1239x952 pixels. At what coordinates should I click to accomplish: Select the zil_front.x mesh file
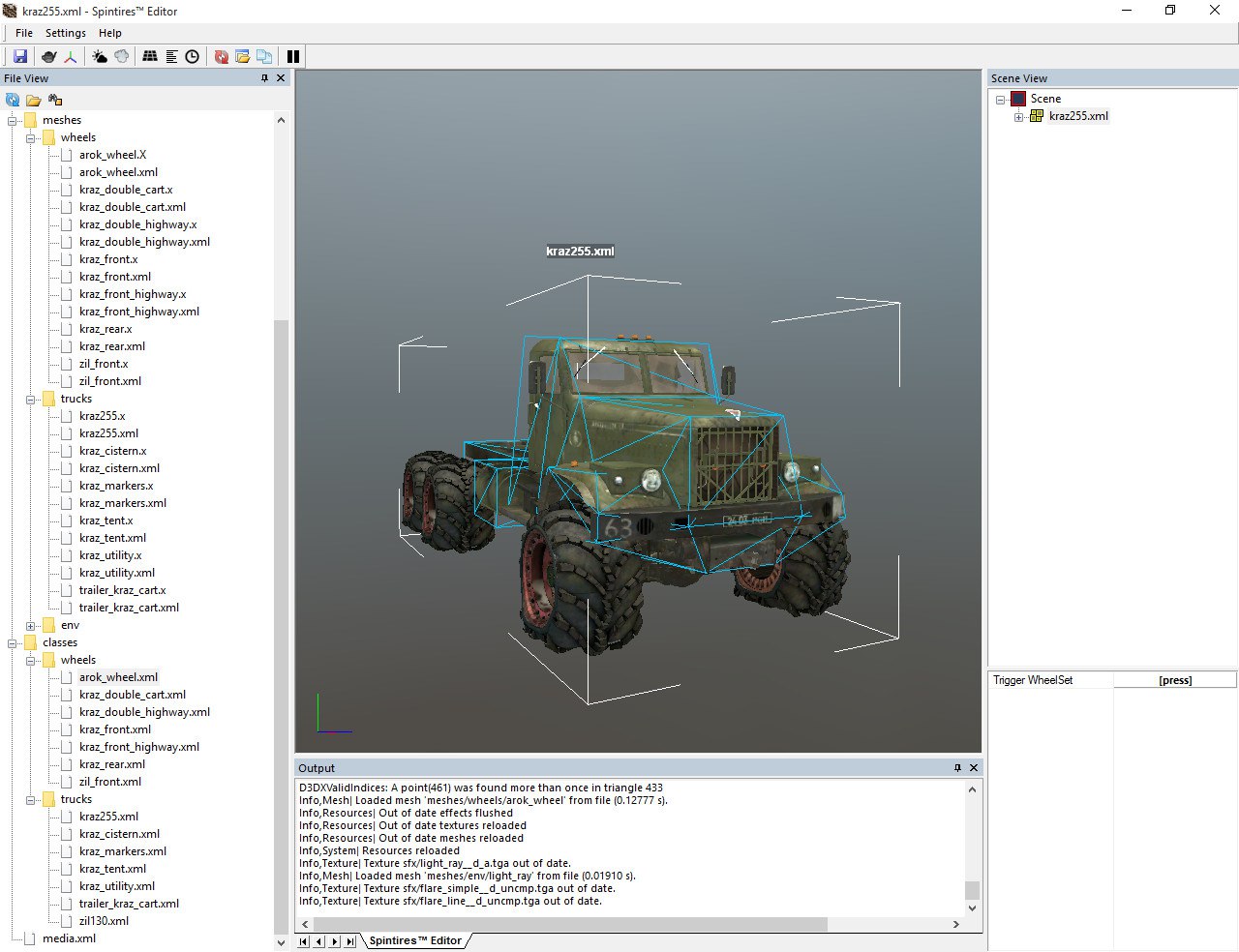click(104, 364)
